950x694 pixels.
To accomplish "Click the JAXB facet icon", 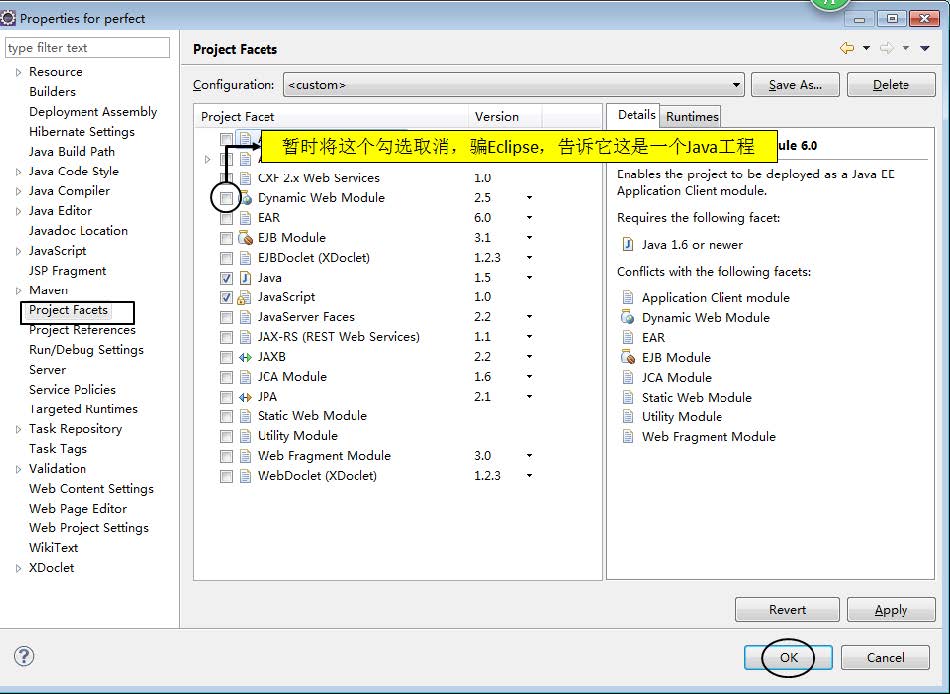I will click(x=245, y=357).
